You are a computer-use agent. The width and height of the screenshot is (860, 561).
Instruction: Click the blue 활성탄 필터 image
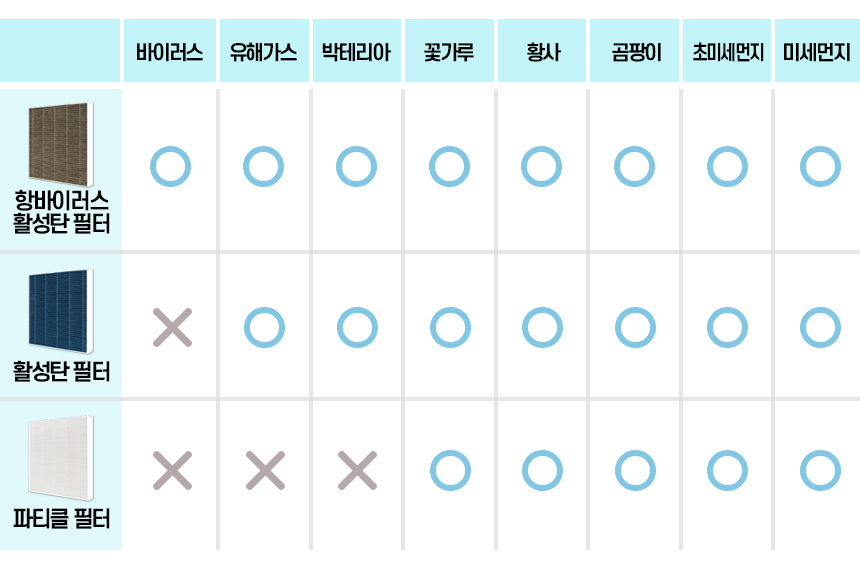pos(62,310)
